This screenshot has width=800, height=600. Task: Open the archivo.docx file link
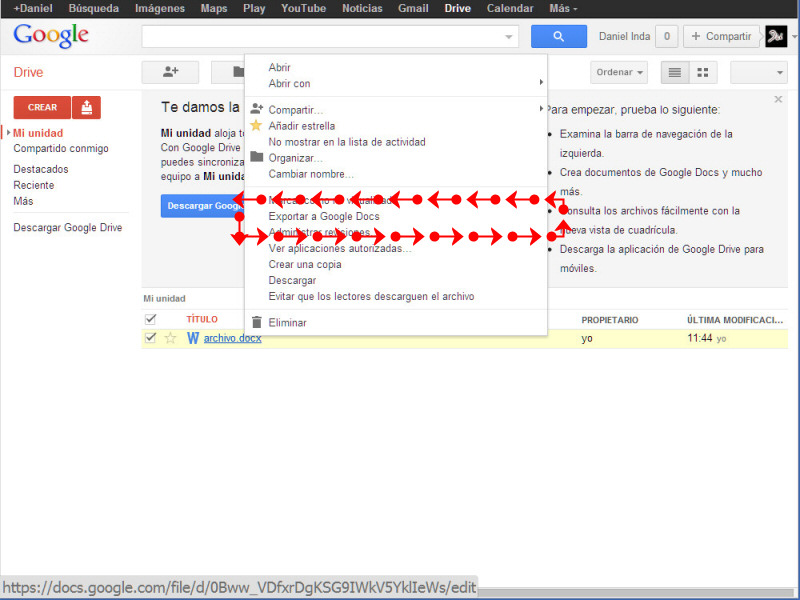[x=232, y=338]
